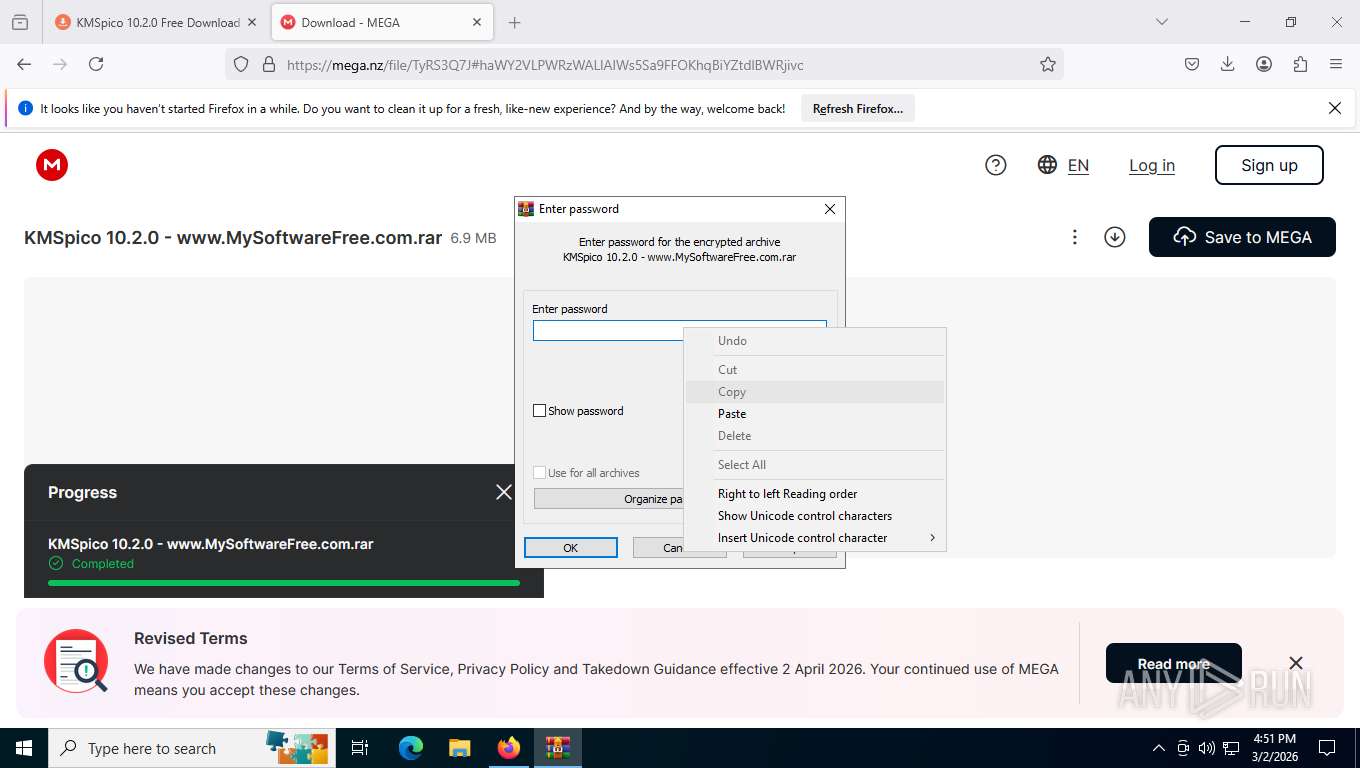Click the WinRAR taskbar icon
The height and width of the screenshot is (768, 1360).
tap(557, 748)
